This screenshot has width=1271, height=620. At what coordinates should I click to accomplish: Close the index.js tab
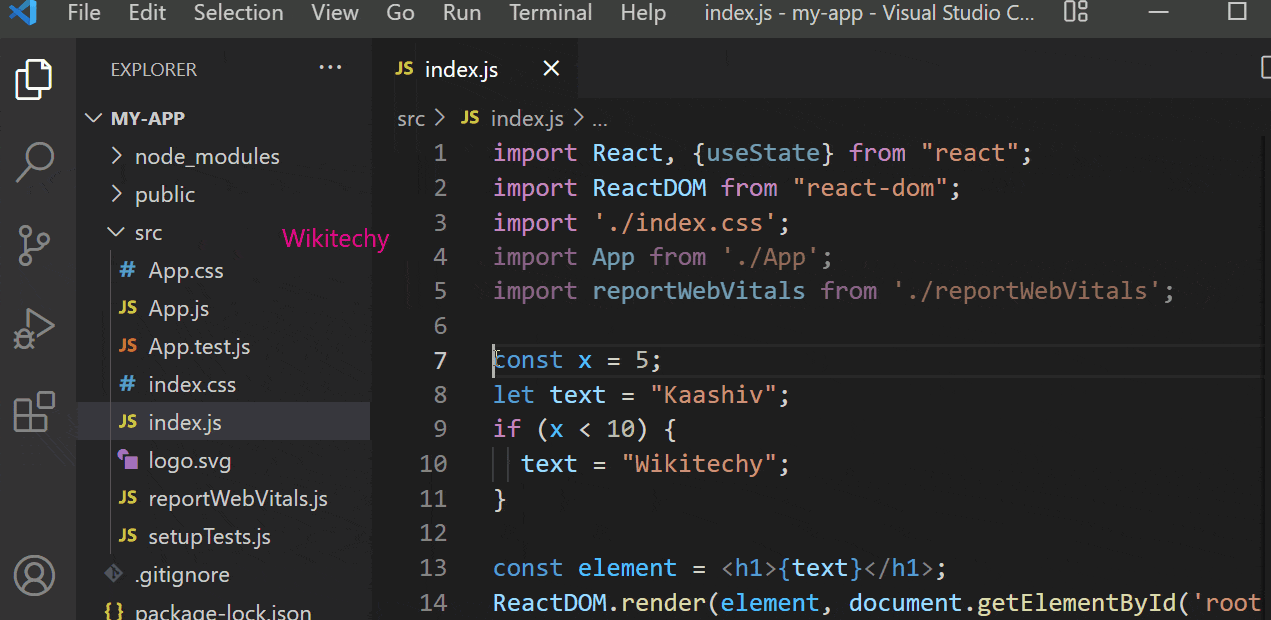(x=551, y=69)
